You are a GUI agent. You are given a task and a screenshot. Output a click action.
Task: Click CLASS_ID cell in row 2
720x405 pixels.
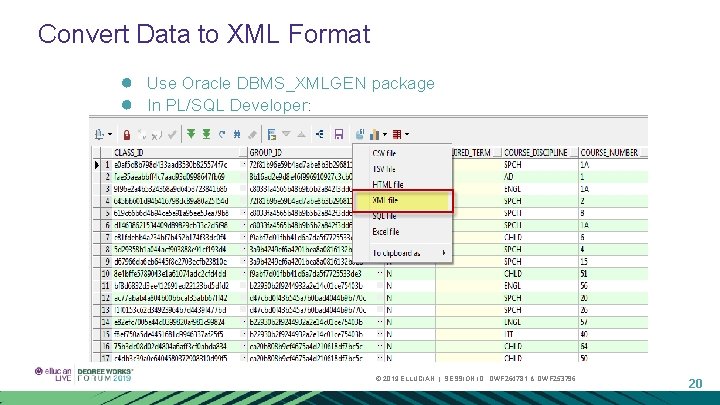[x=176, y=177]
